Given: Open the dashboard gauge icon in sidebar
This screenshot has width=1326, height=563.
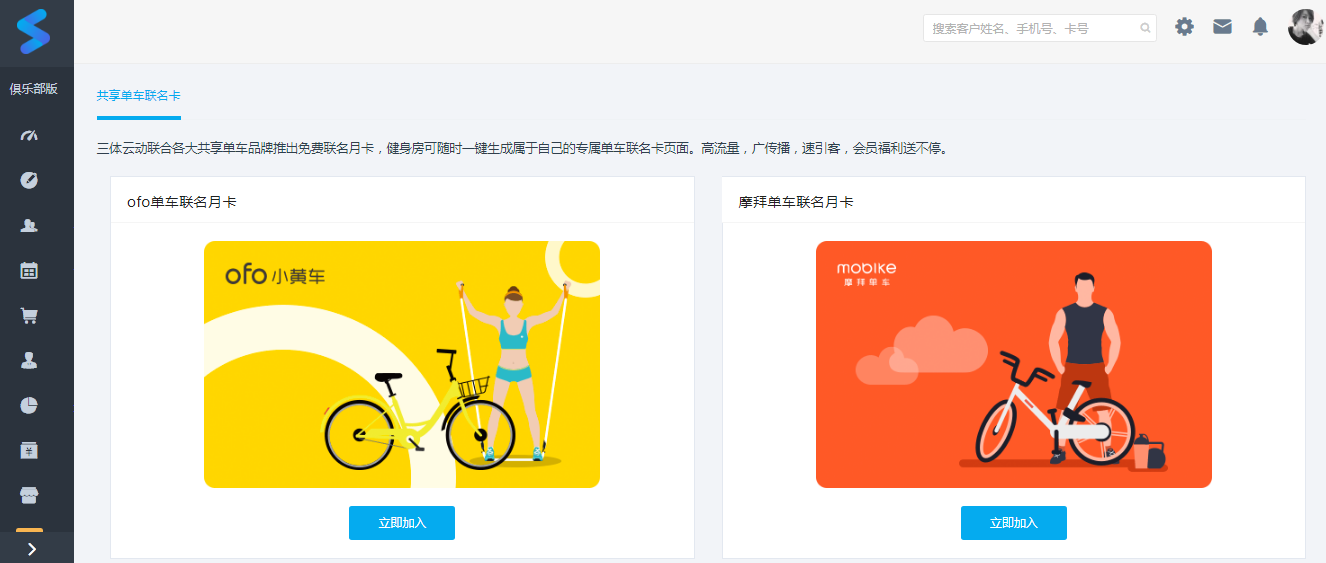Looking at the screenshot, I should [29, 135].
